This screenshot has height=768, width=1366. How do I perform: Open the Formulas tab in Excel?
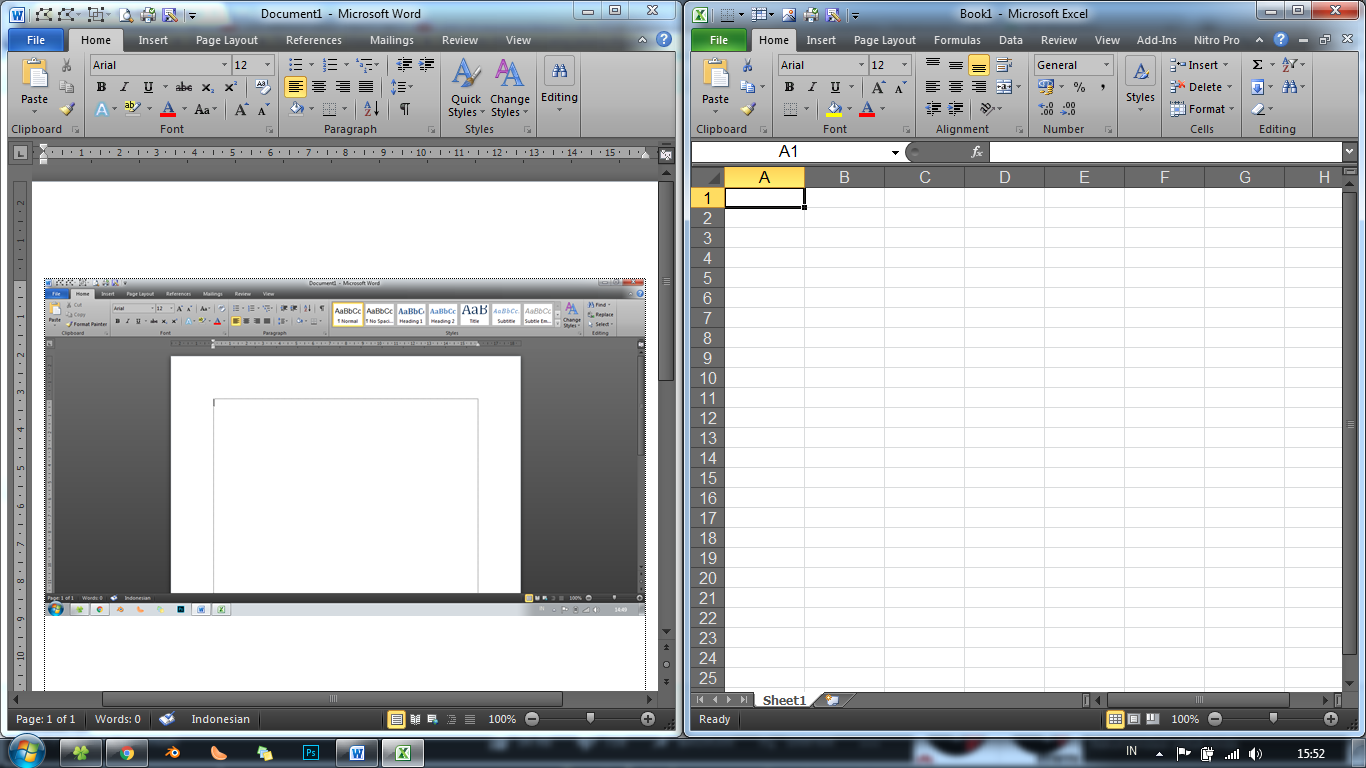(x=957, y=40)
